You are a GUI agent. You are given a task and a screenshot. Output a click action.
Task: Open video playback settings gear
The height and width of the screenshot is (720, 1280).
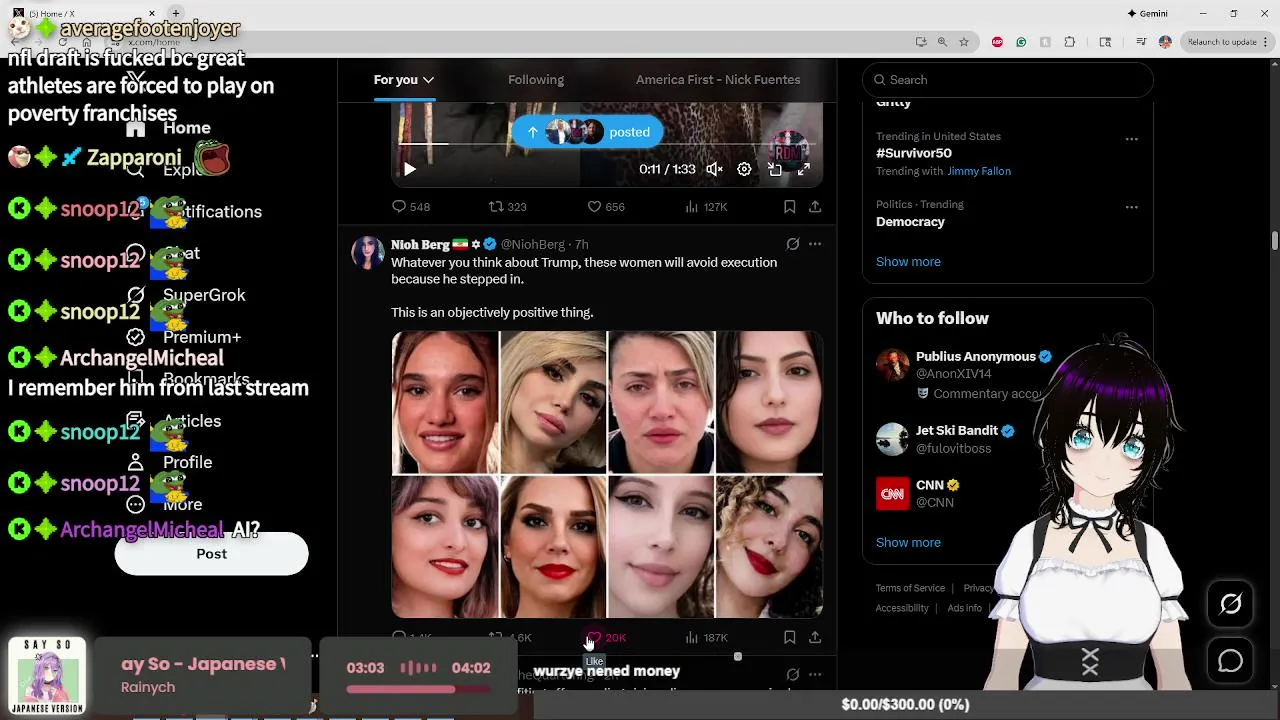(744, 170)
